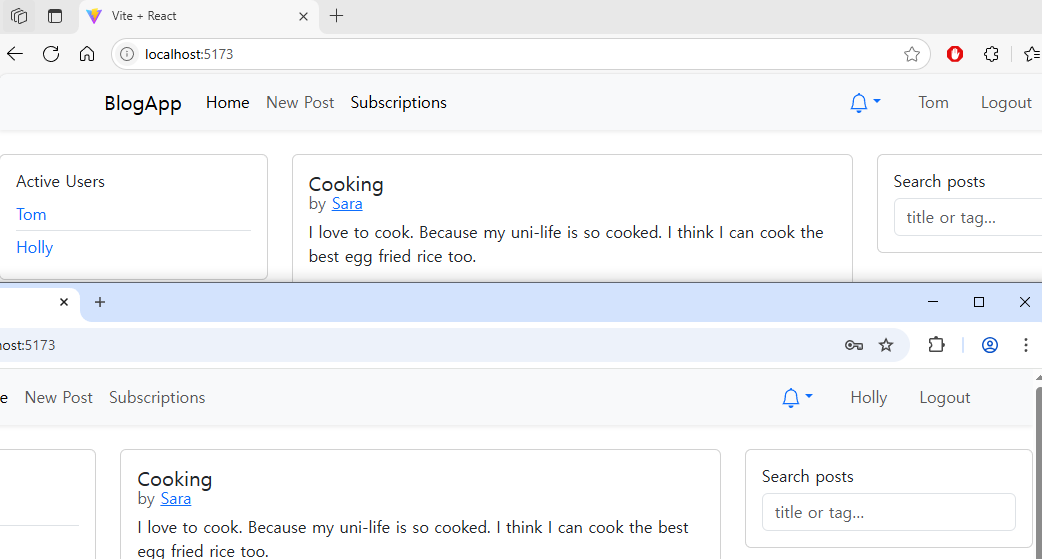1042x559 pixels.
Task: Click the home icon in the top browser toolbar
Action: tap(87, 54)
